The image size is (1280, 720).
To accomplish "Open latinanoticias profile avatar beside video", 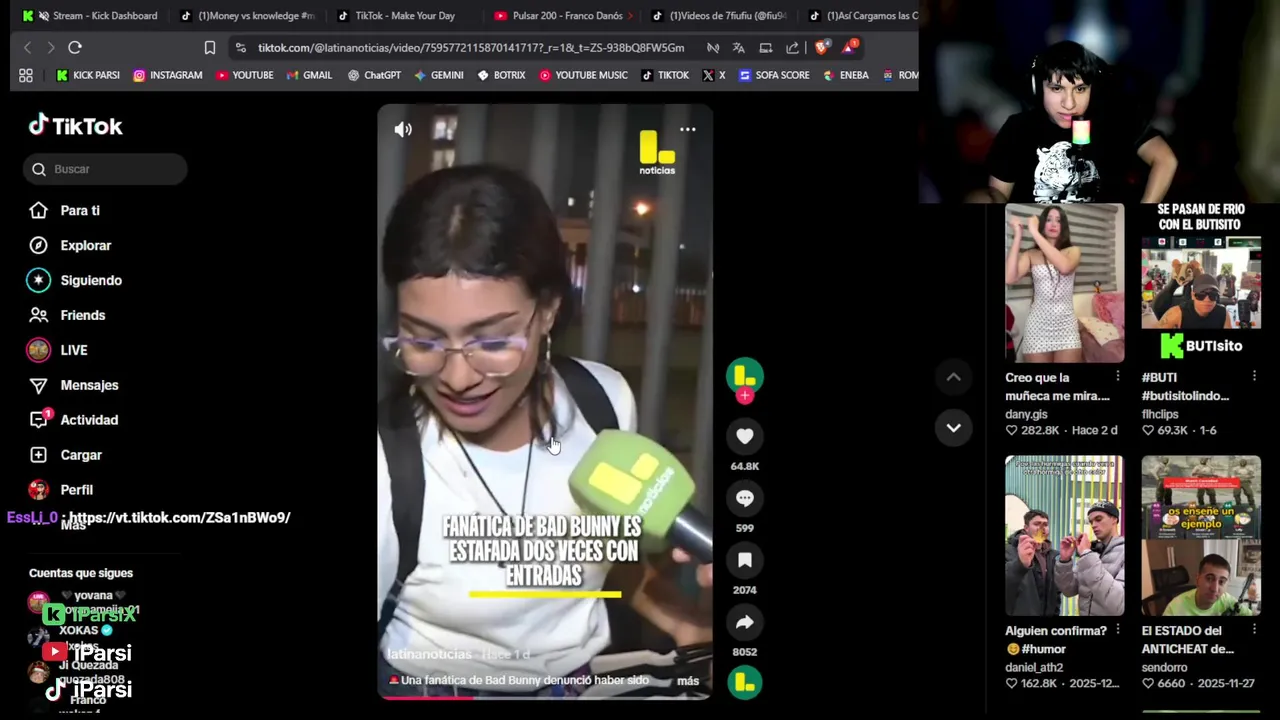I will tap(745, 376).
